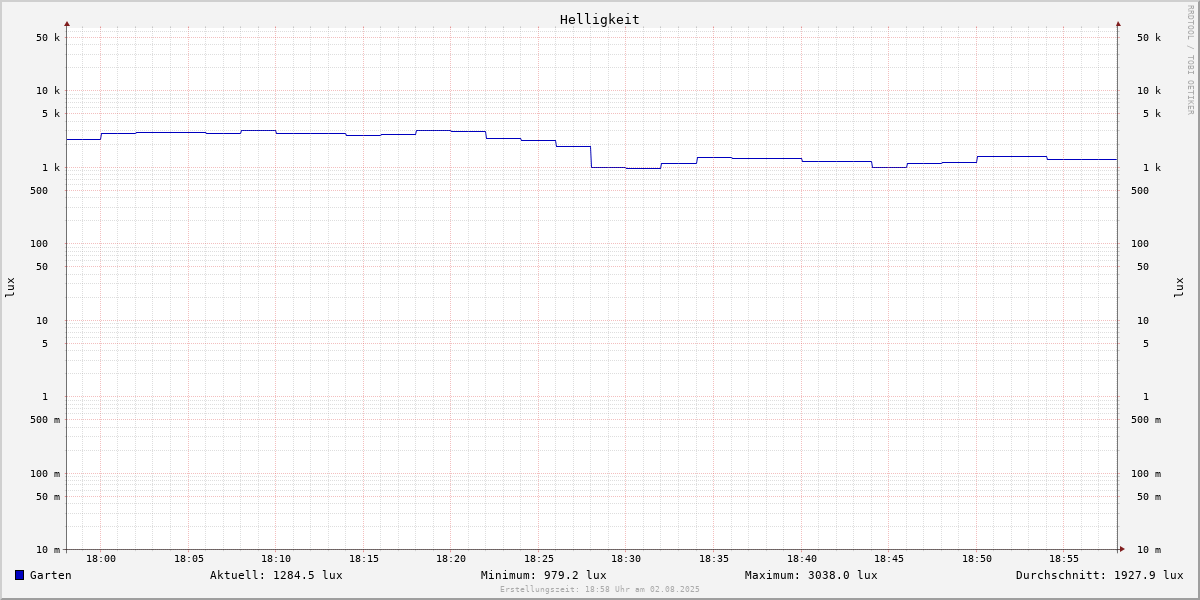Image resolution: width=1200 pixels, height=600 pixels.
Task: Click the red arrow ending the time axis
Action: (1122, 549)
